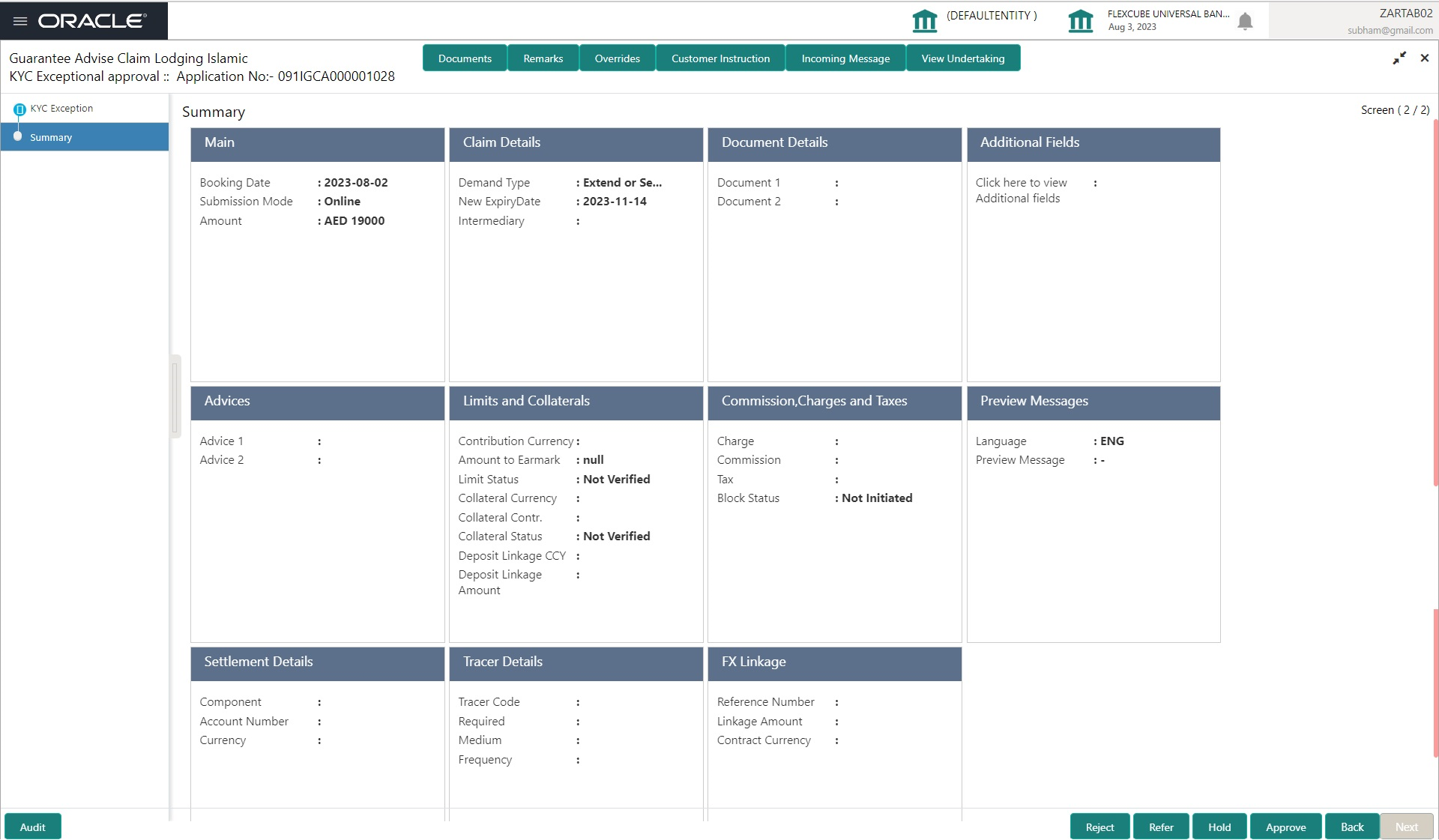This screenshot has width=1439, height=840.
Task: Open the Documents tab
Action: click(x=465, y=58)
